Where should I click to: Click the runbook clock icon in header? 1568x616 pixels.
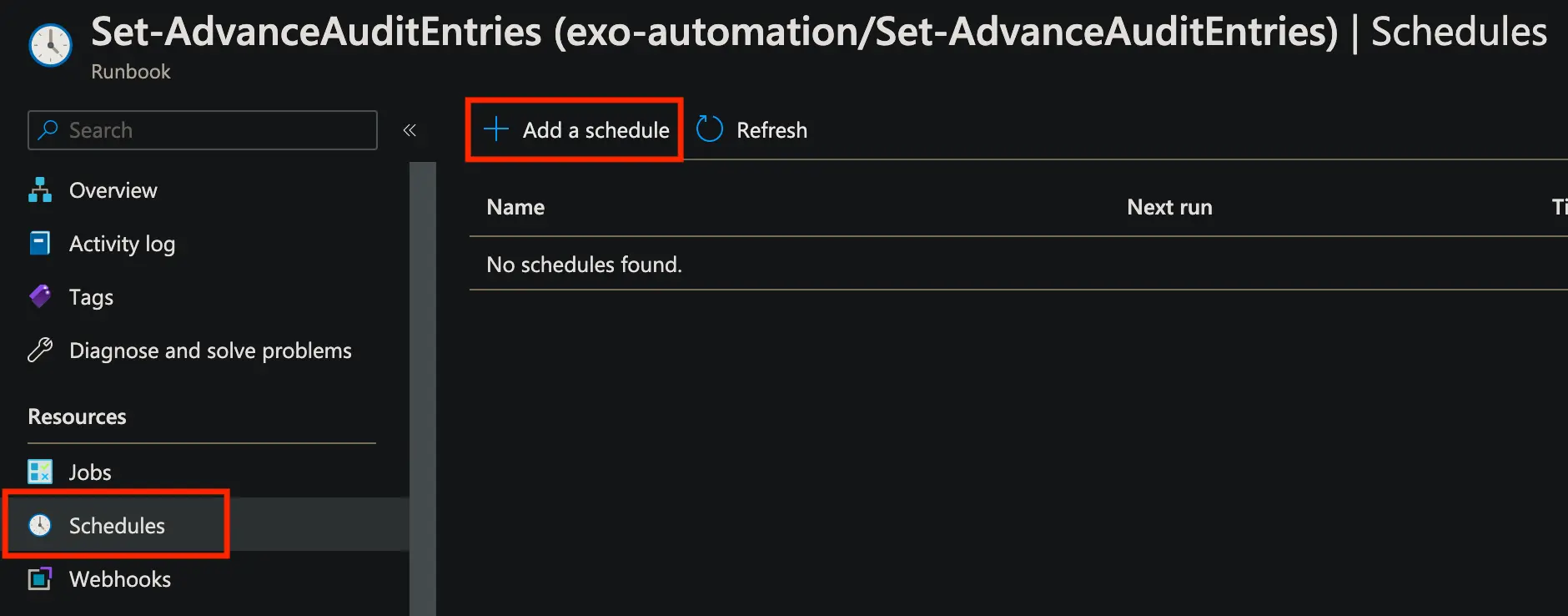pyautogui.click(x=50, y=45)
